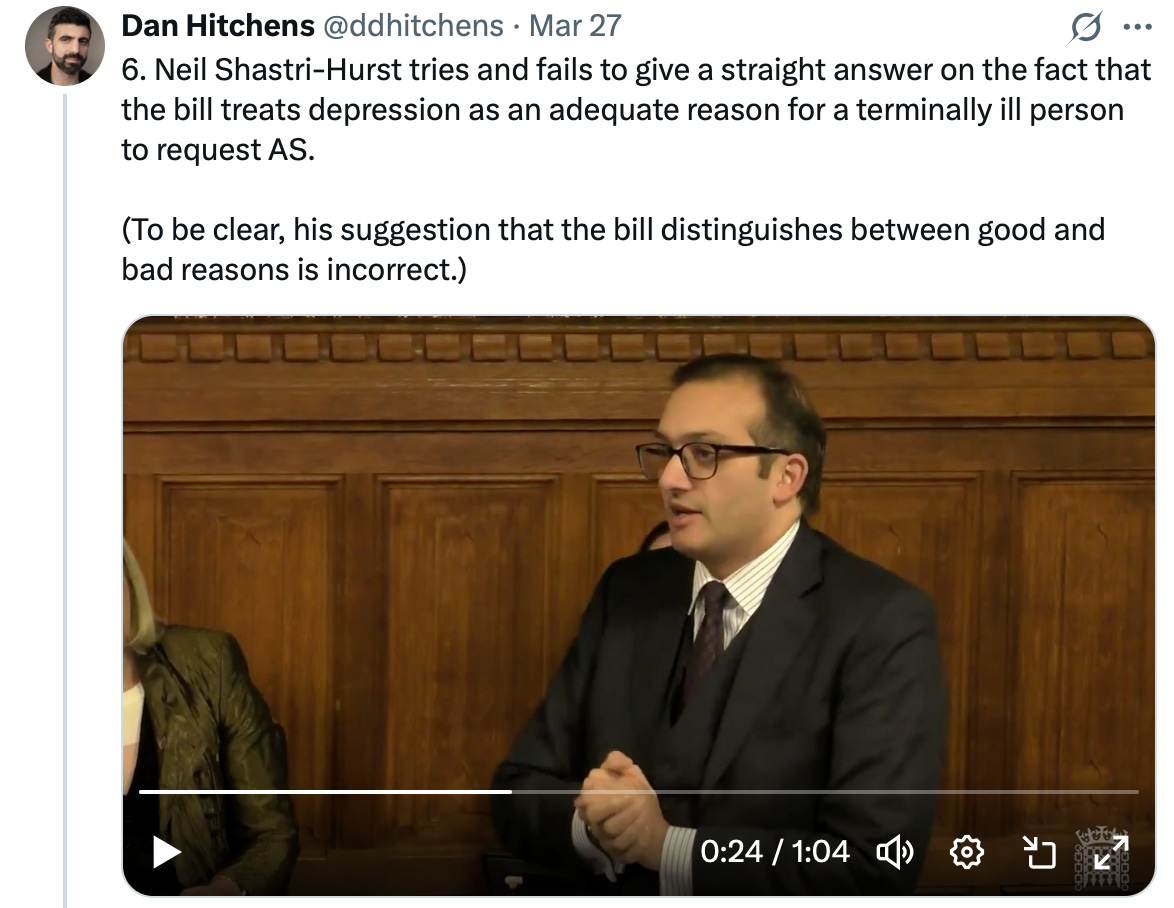The image size is (1174, 908).
Task: Open the three-dot More menu
Action: click(1138, 28)
